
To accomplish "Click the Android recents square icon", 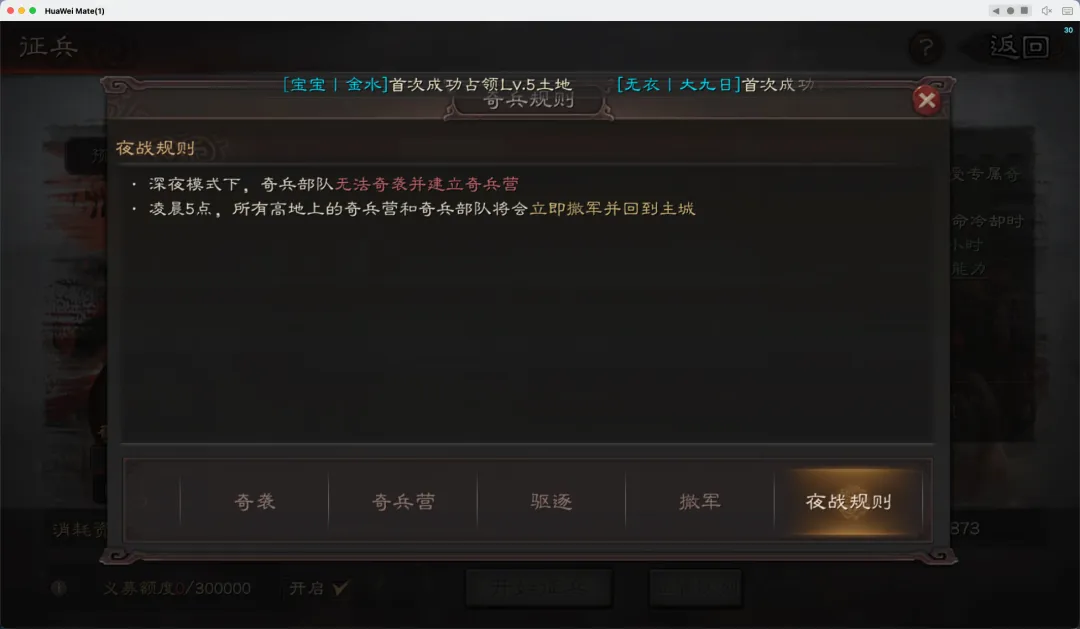I will point(1024,10).
